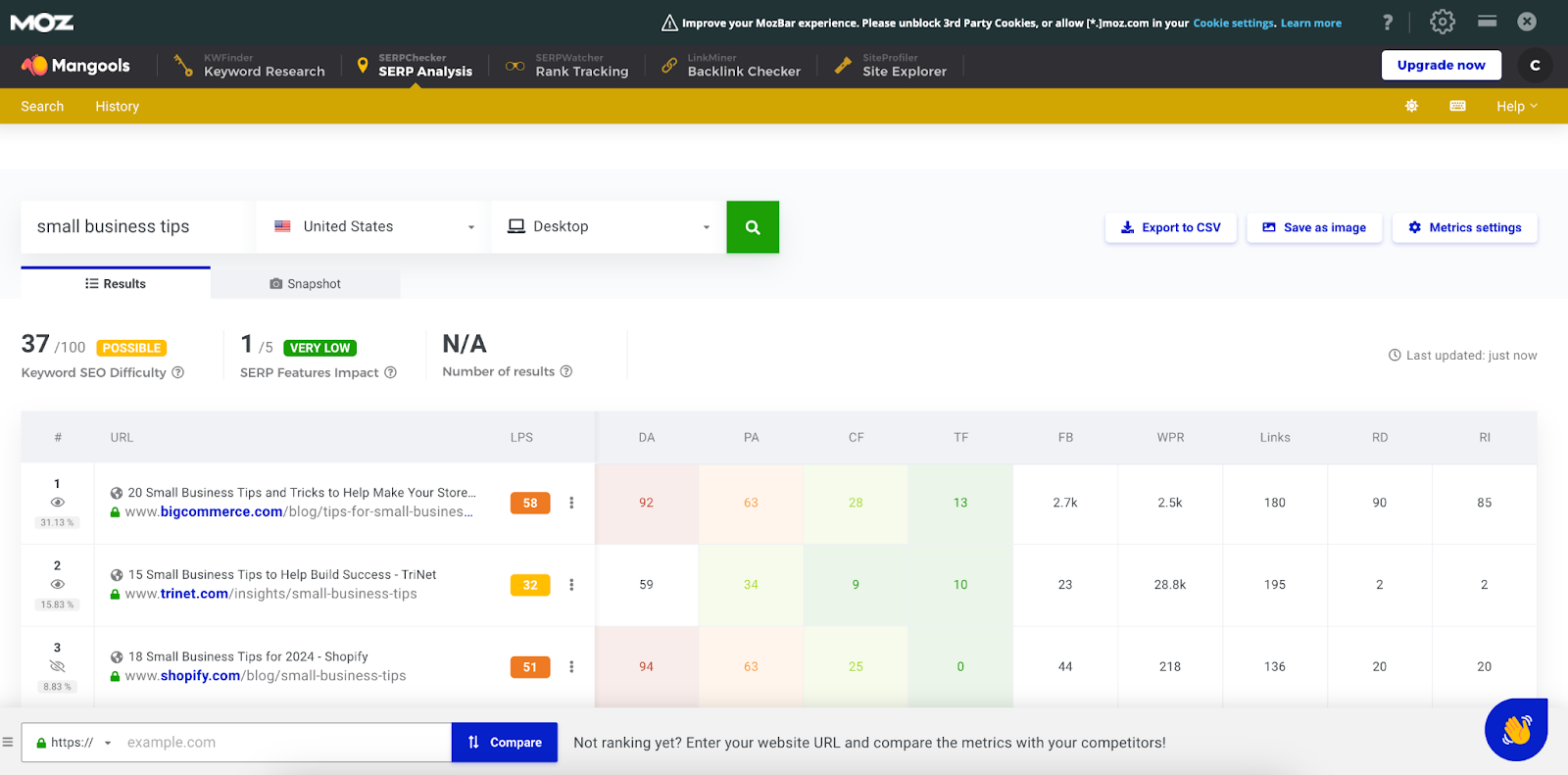The height and width of the screenshot is (775, 1568).
Task: Open Cookie settings link
Action: click(x=1234, y=24)
